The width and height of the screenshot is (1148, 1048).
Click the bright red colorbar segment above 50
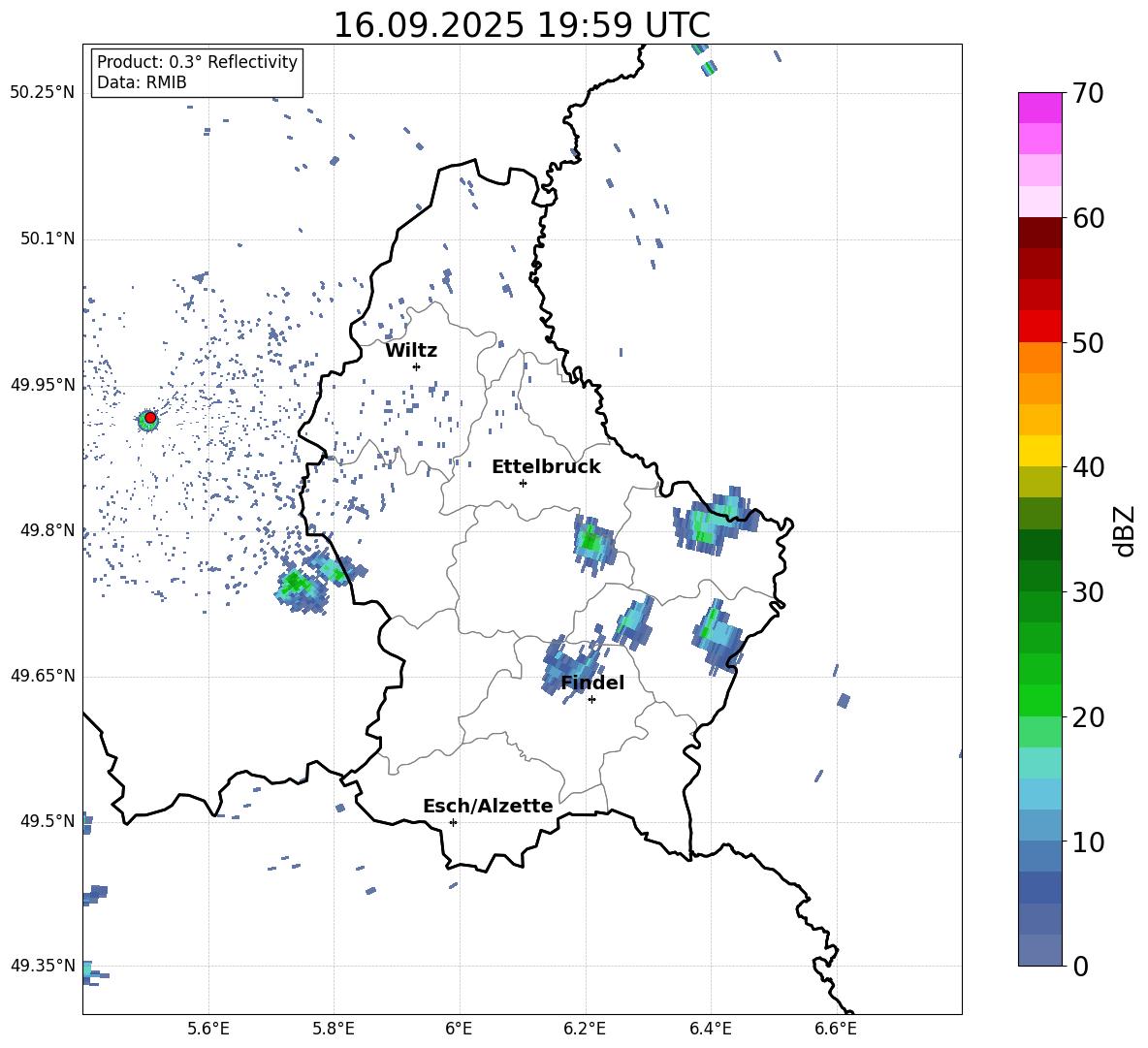click(1039, 327)
